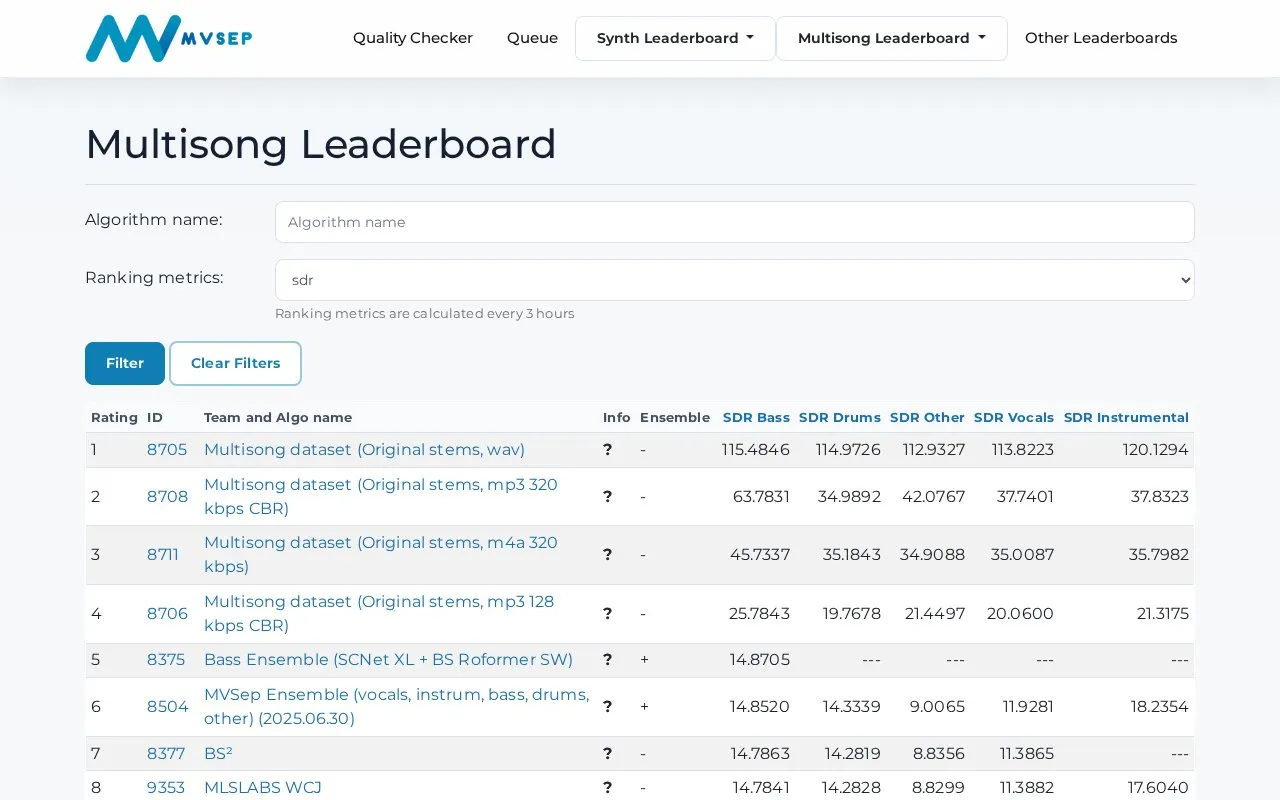The image size is (1280, 800).
Task: Open Multisong dataset mp3 128 kbps CBR link
Action: [x=379, y=613]
